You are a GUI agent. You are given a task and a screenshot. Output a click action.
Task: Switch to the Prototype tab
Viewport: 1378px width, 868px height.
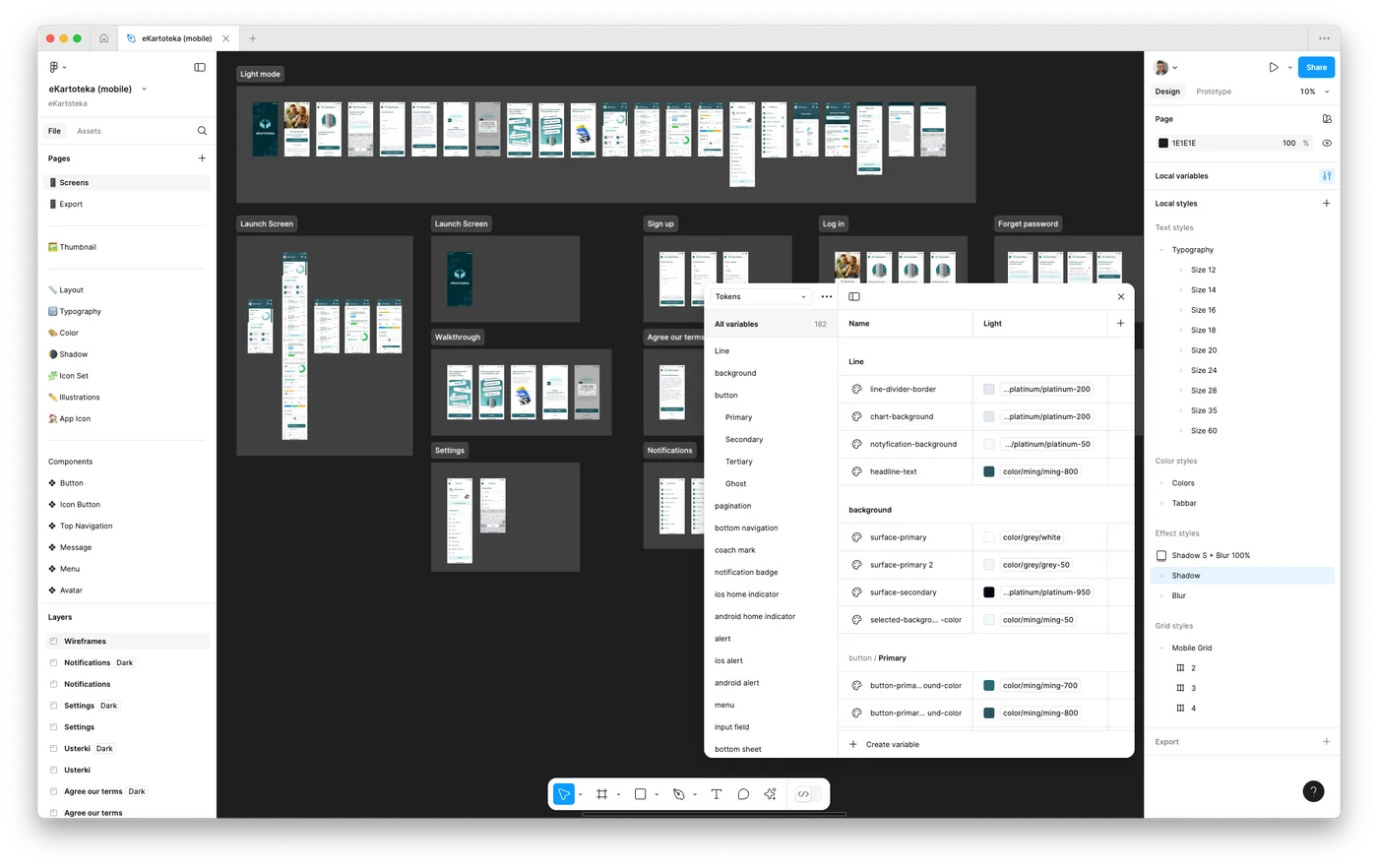(x=1213, y=92)
